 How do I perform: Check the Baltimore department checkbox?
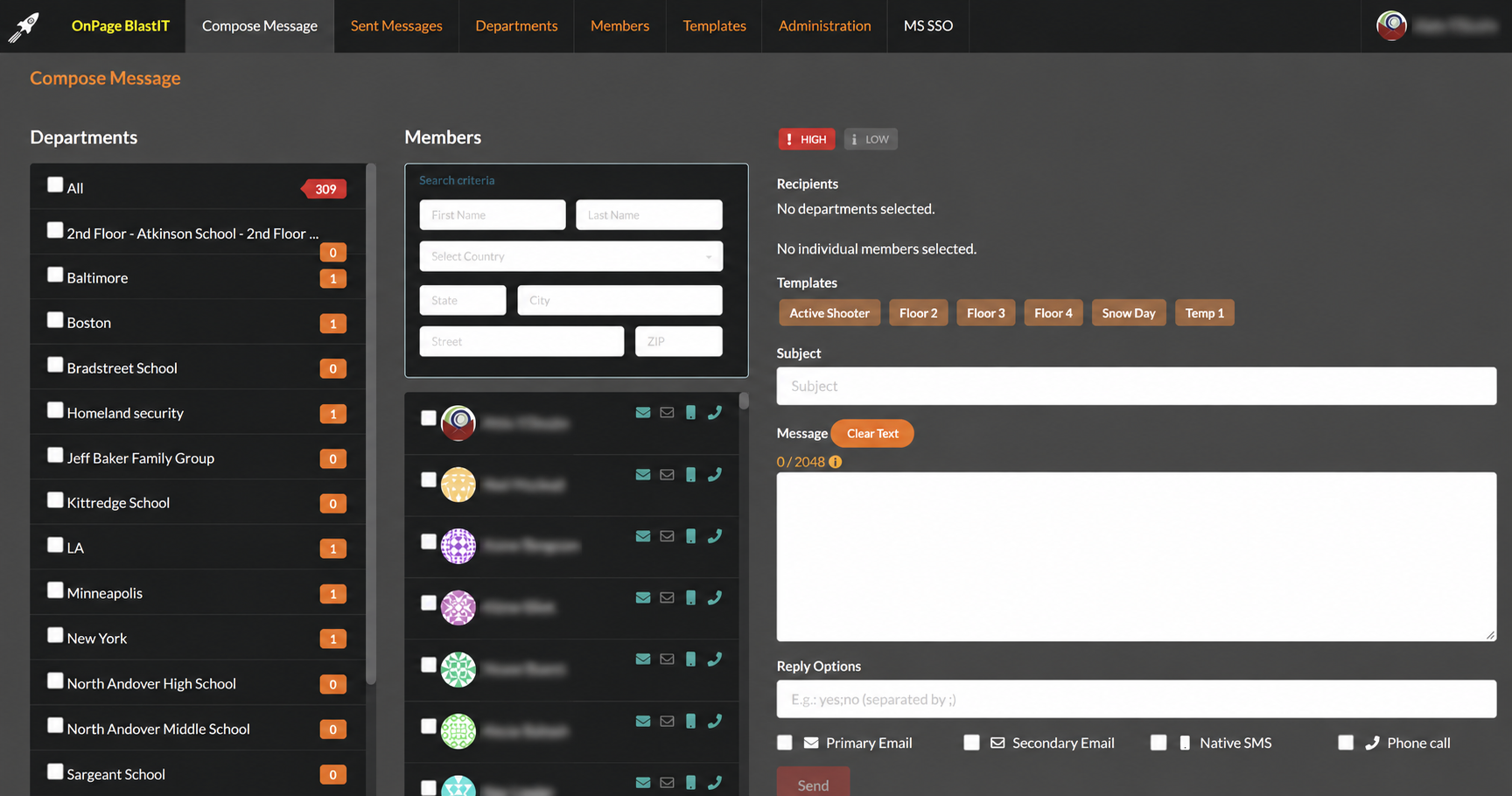[x=55, y=275]
